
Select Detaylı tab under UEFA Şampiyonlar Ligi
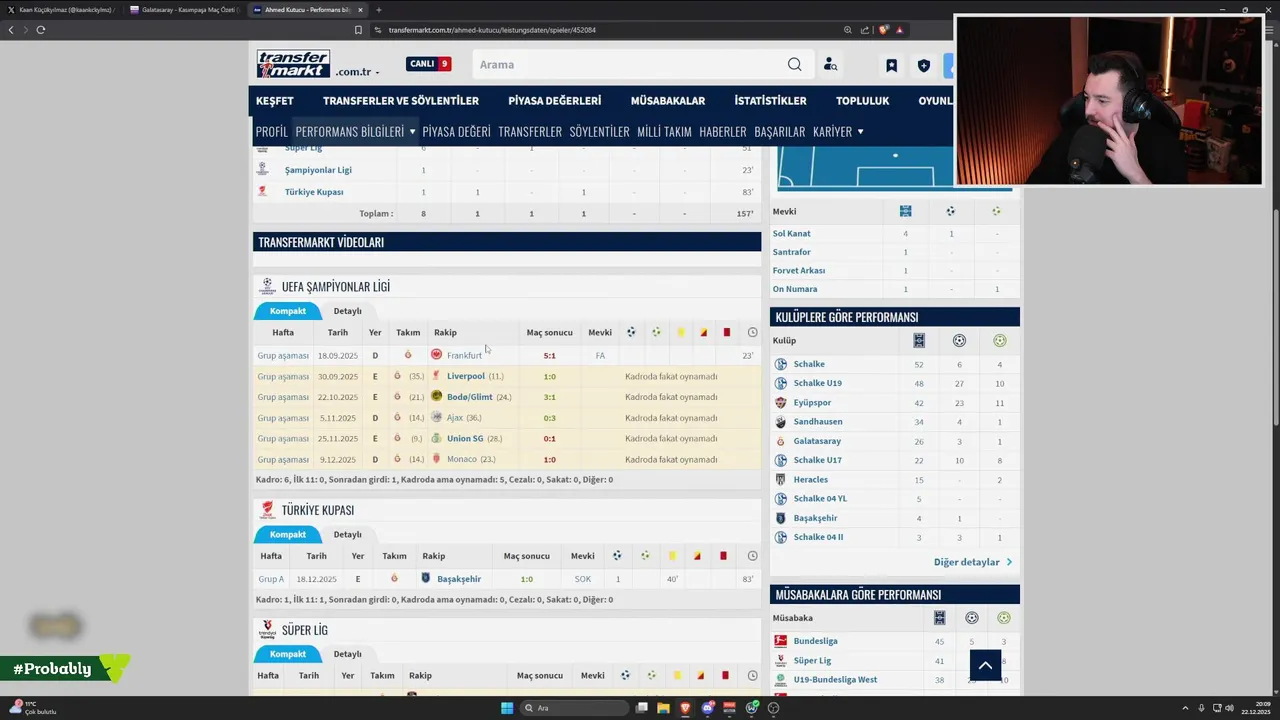347,311
